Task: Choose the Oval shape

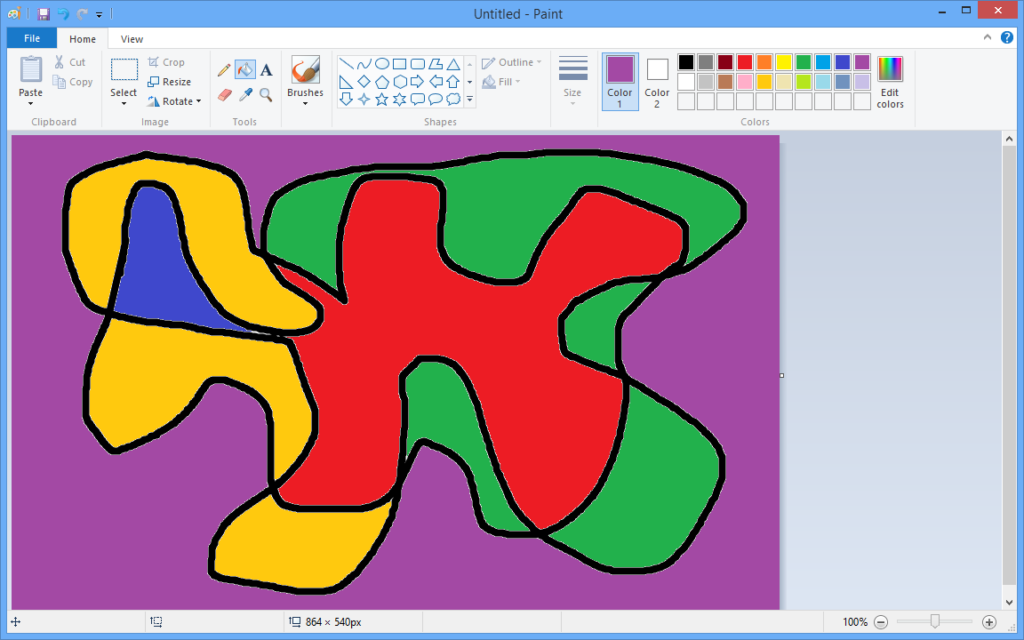Action: (382, 62)
